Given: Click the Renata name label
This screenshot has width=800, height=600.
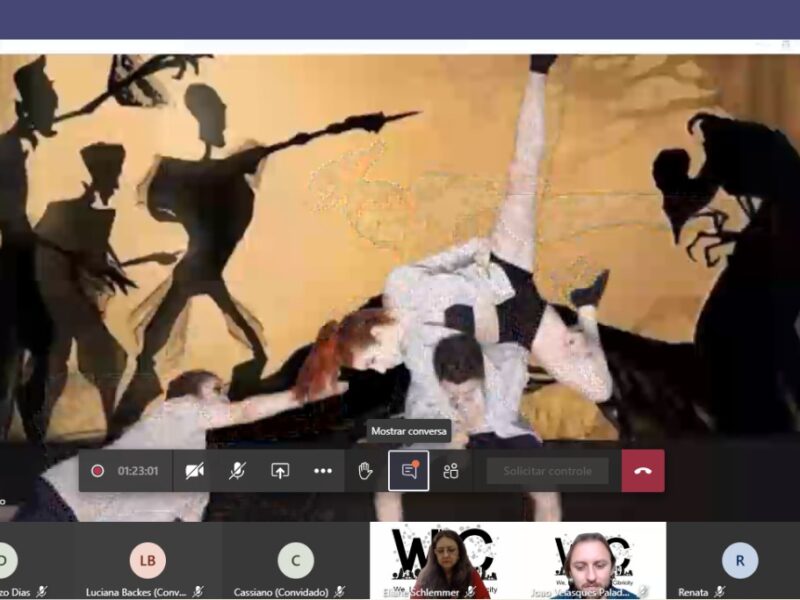Looking at the screenshot, I should (693, 592).
